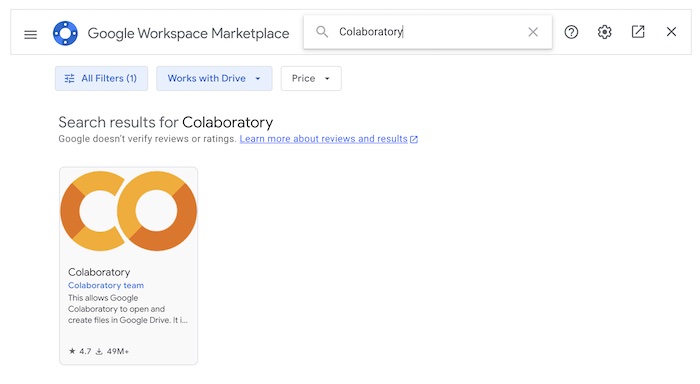Expand the Works with Drive dropdown

point(214,79)
